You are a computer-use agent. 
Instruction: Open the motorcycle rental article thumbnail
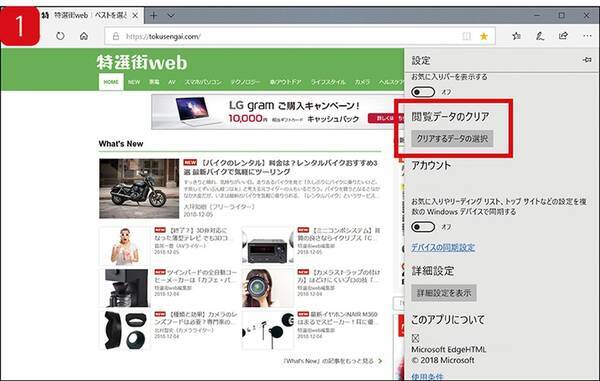pos(139,189)
